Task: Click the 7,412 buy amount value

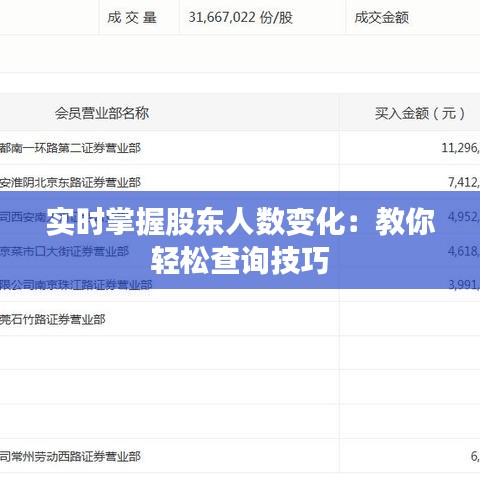Action: (x=464, y=182)
